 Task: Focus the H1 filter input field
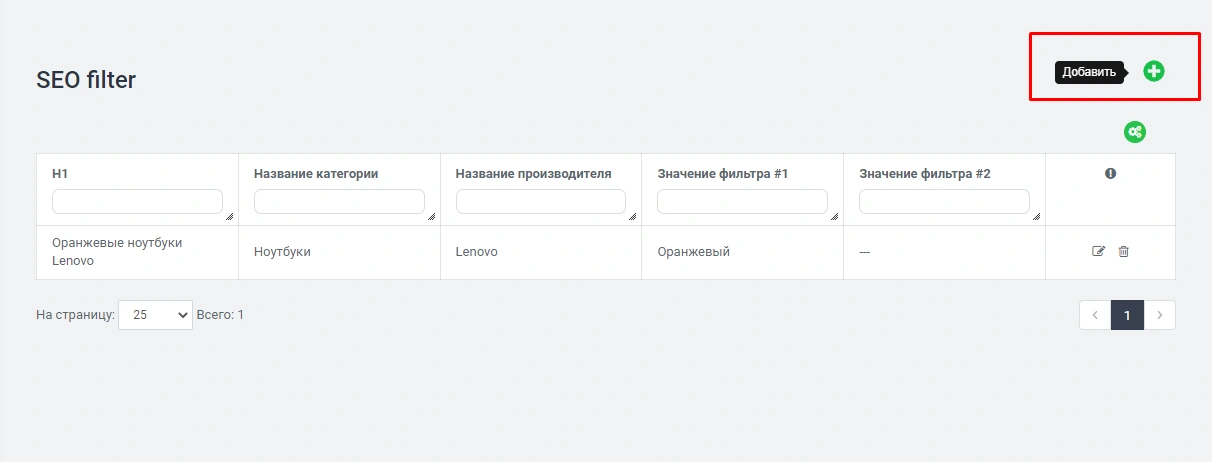click(x=137, y=202)
